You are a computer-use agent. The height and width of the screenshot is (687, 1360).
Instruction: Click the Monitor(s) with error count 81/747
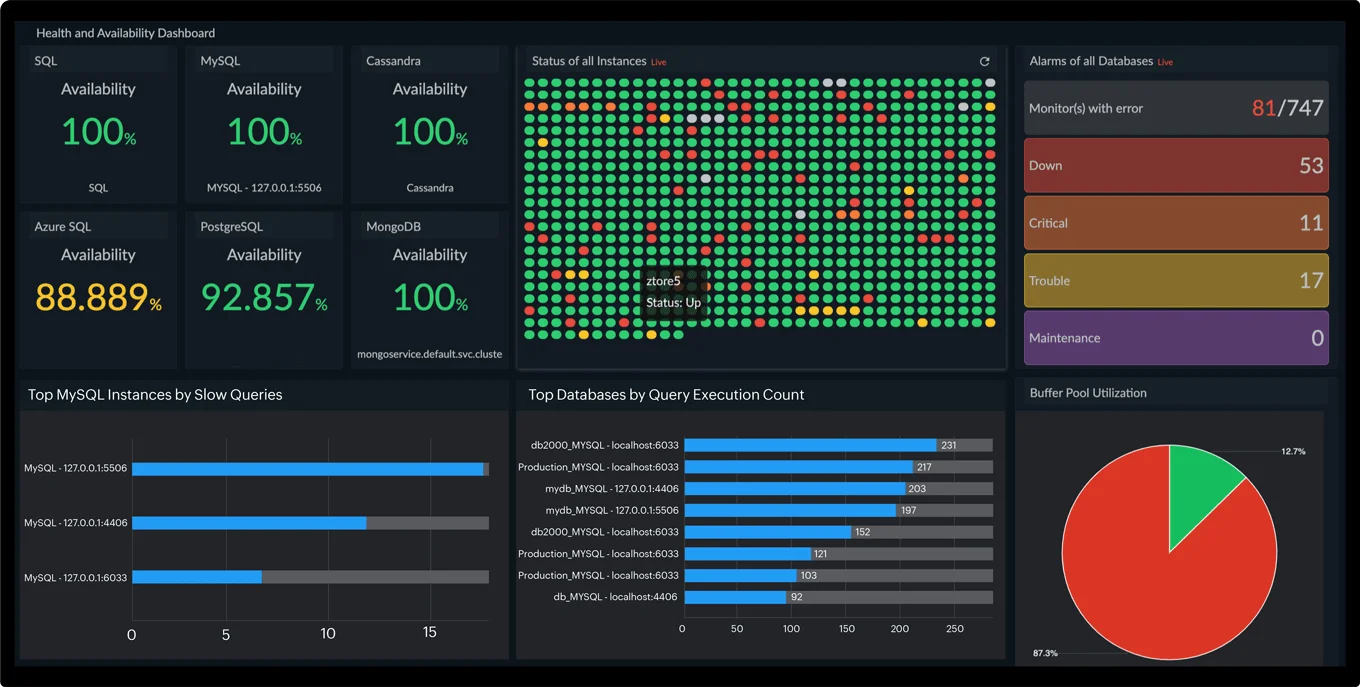1176,107
